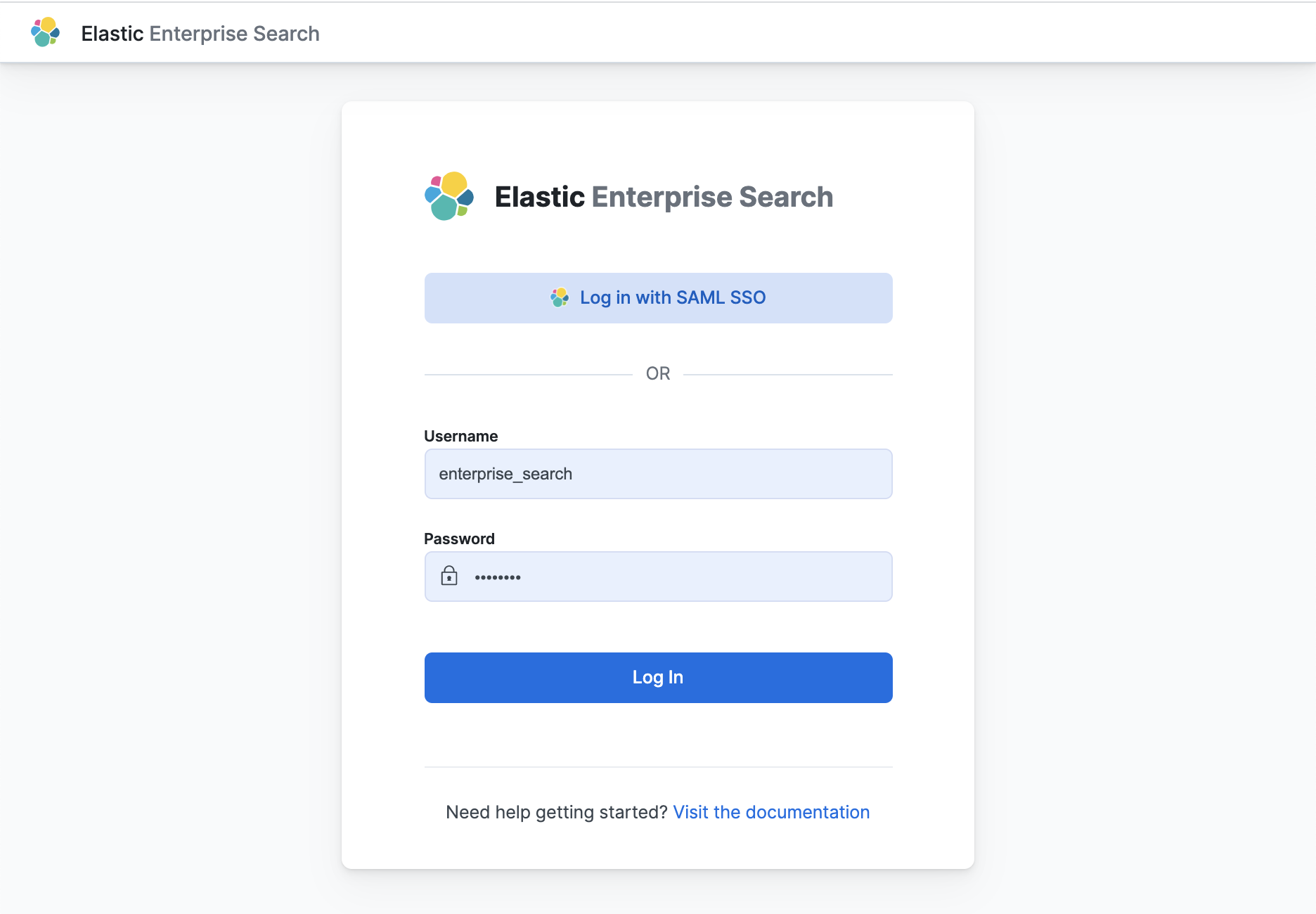Select the enterprise_search text in Username
Viewport: 1316px width, 914px height.
pyautogui.click(x=505, y=473)
